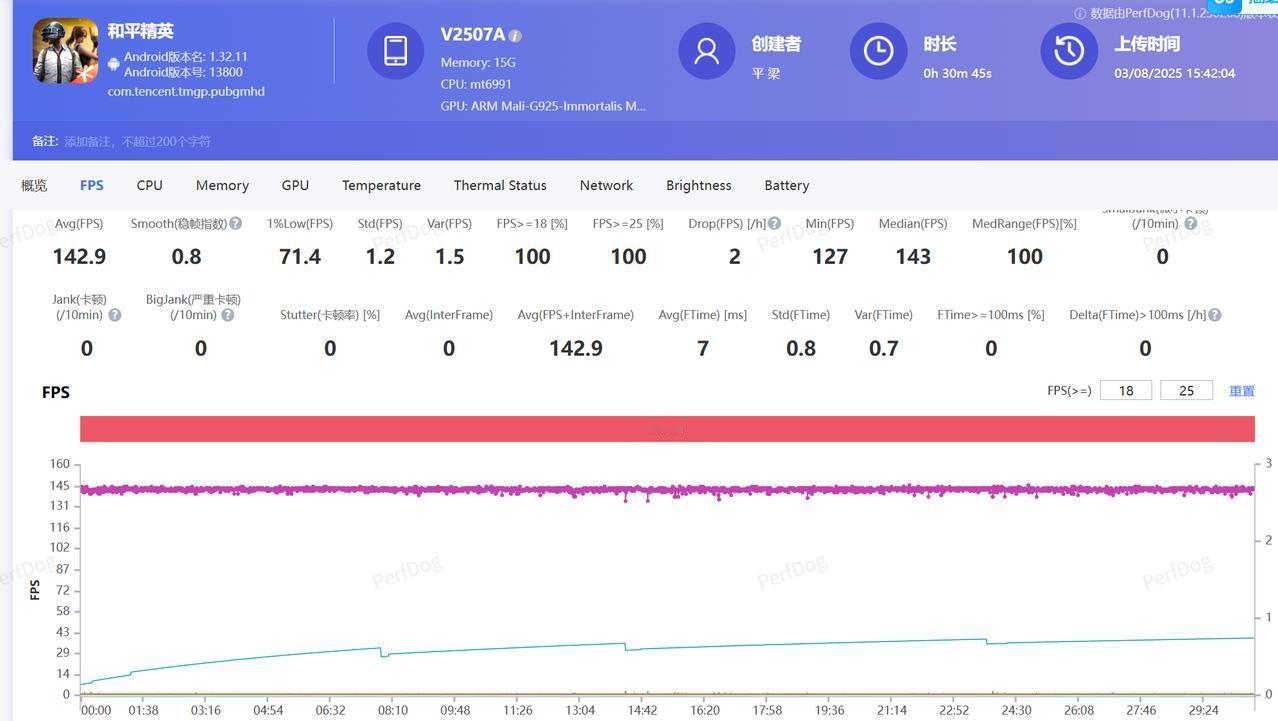Click the FPS chart title
Viewport: 1278px width, 721px height.
pos(56,392)
